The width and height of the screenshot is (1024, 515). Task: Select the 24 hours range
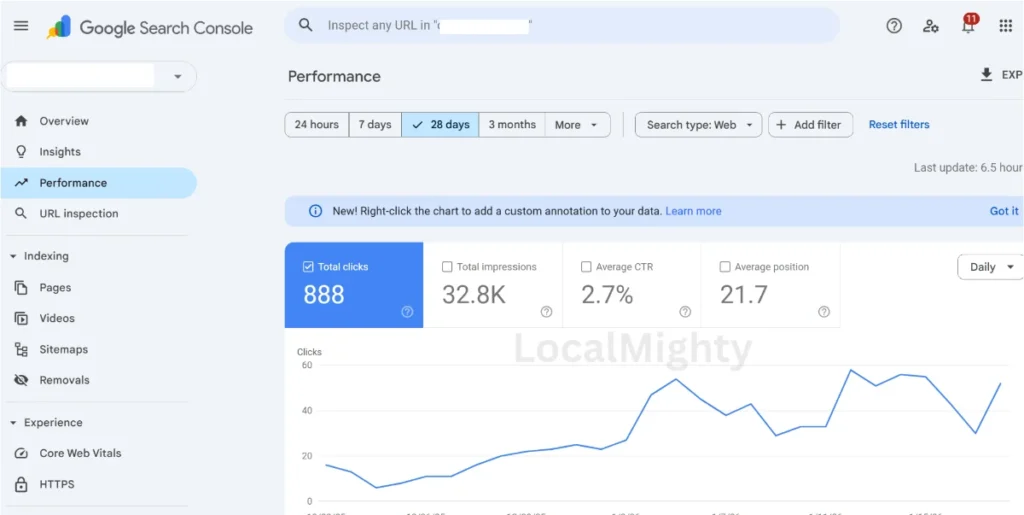click(317, 125)
